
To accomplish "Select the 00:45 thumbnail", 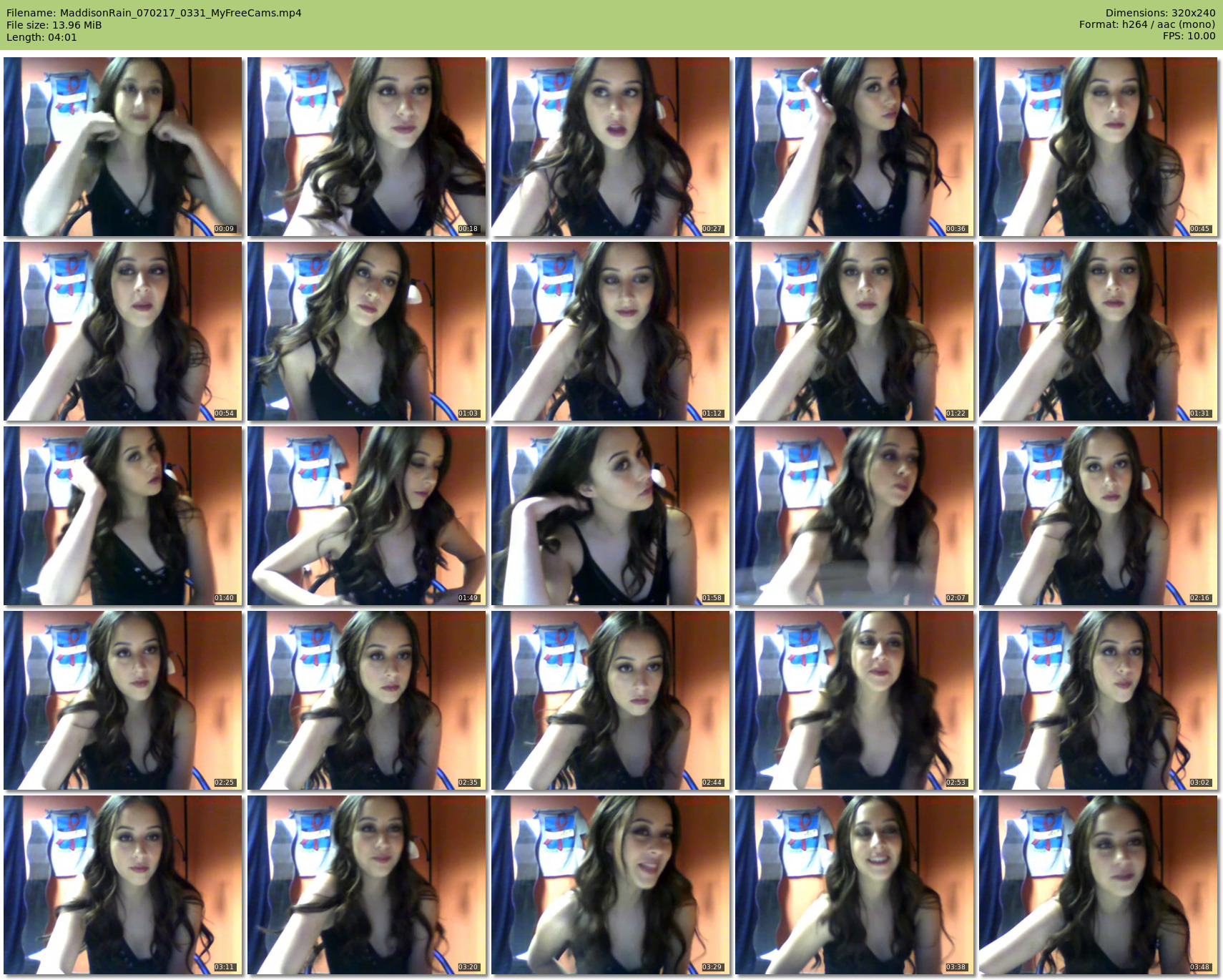I will point(1098,147).
